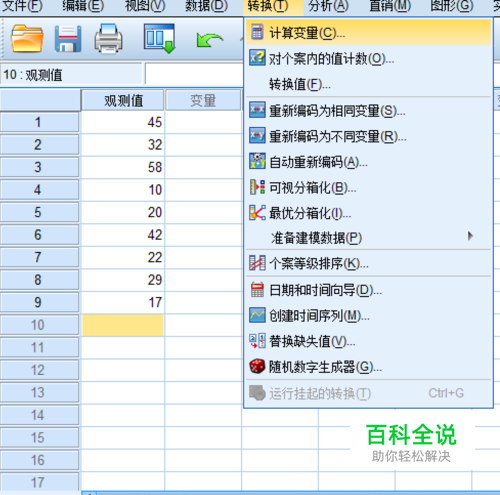Click the Save disk toolbar icon

tap(68, 39)
